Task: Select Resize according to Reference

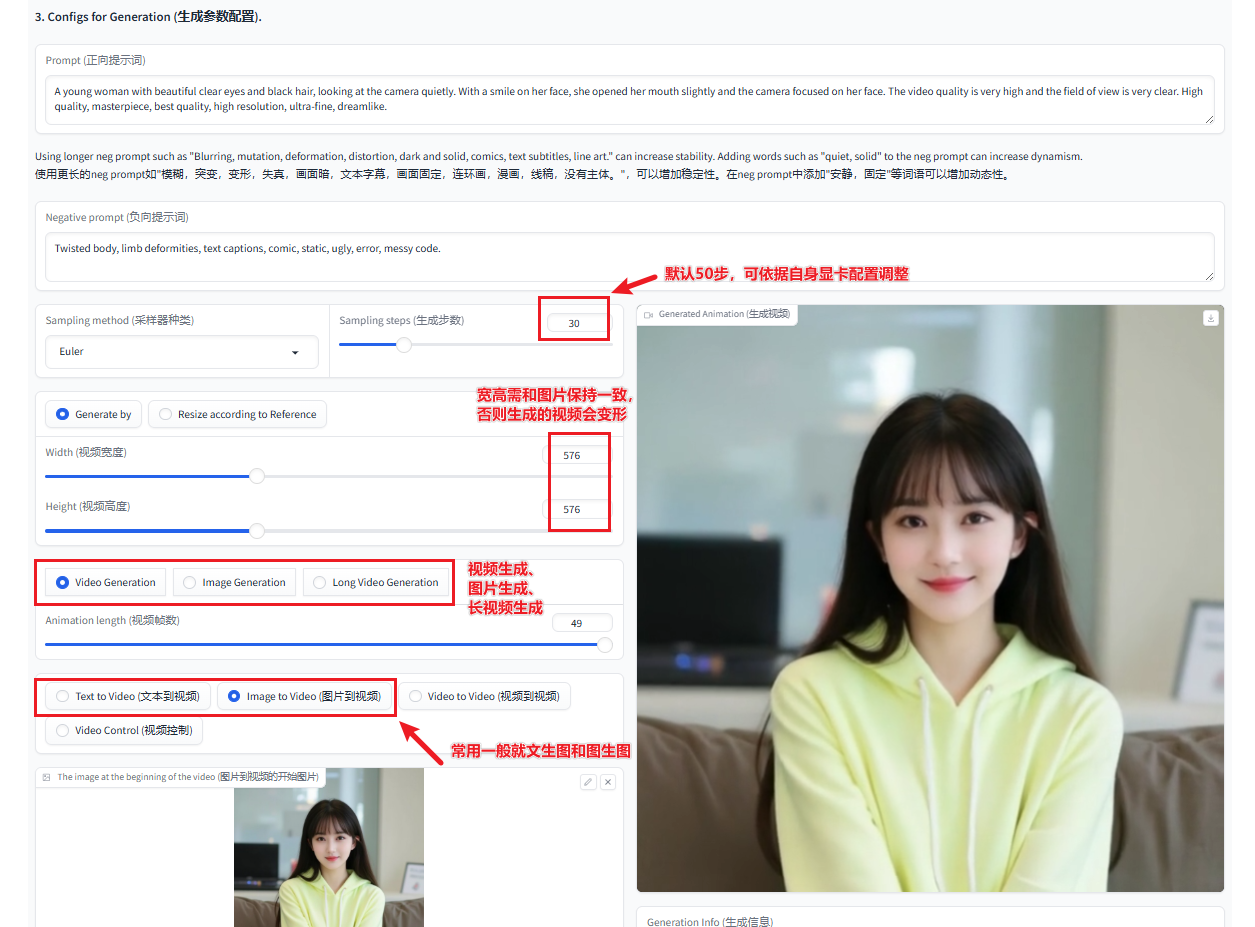Action: [x=237, y=414]
